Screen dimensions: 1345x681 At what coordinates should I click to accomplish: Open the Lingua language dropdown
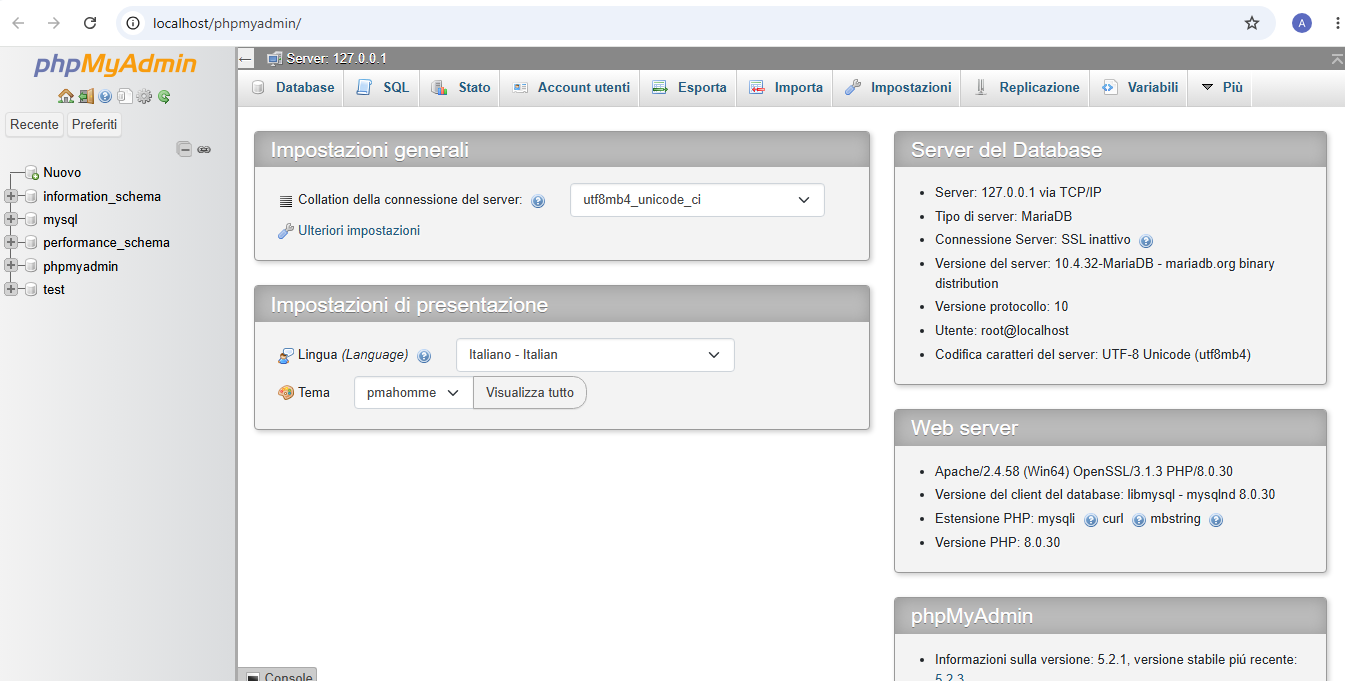(595, 355)
